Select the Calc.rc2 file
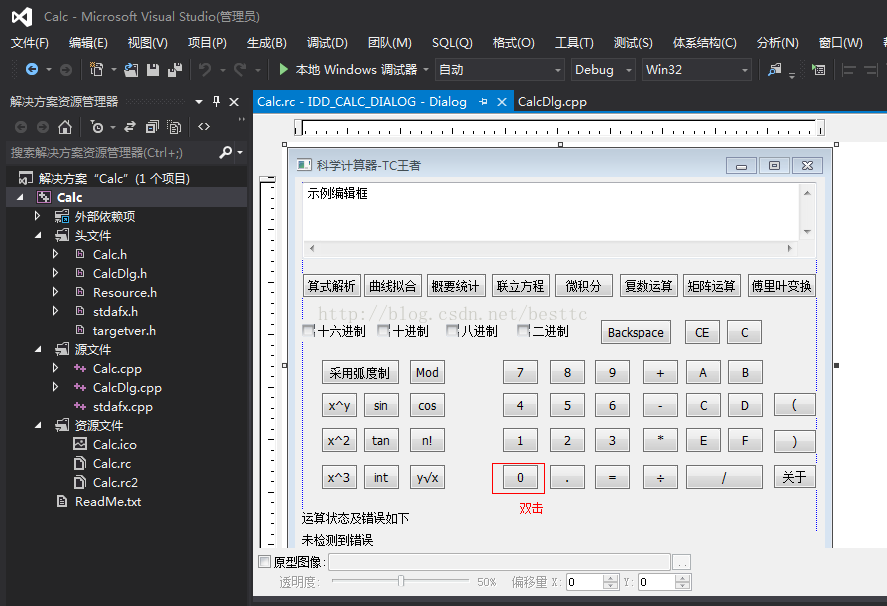Screen dimensions: 887x606 [115, 482]
